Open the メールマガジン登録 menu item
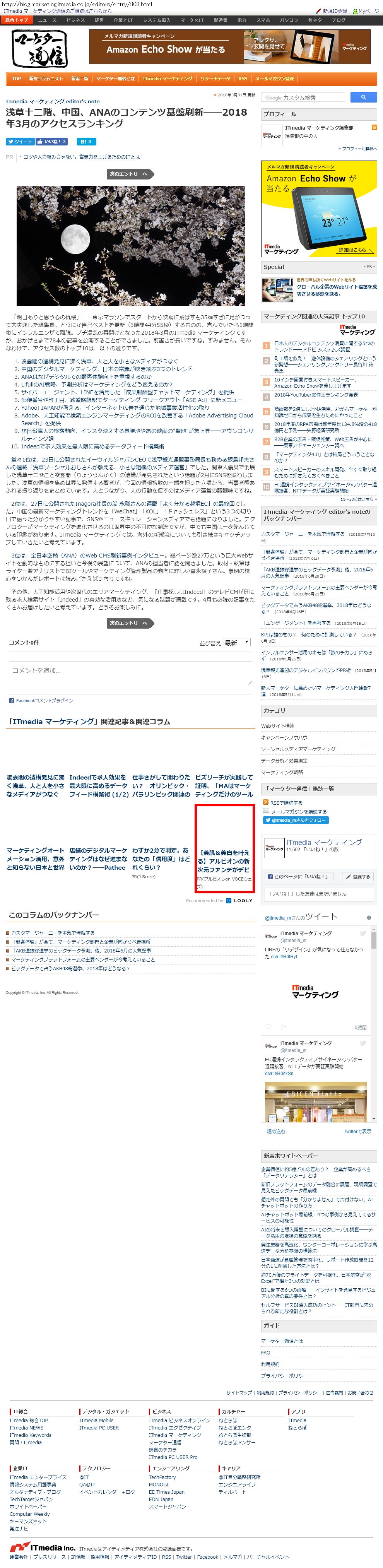Screen dimensions: 383x1568 click(x=274, y=79)
